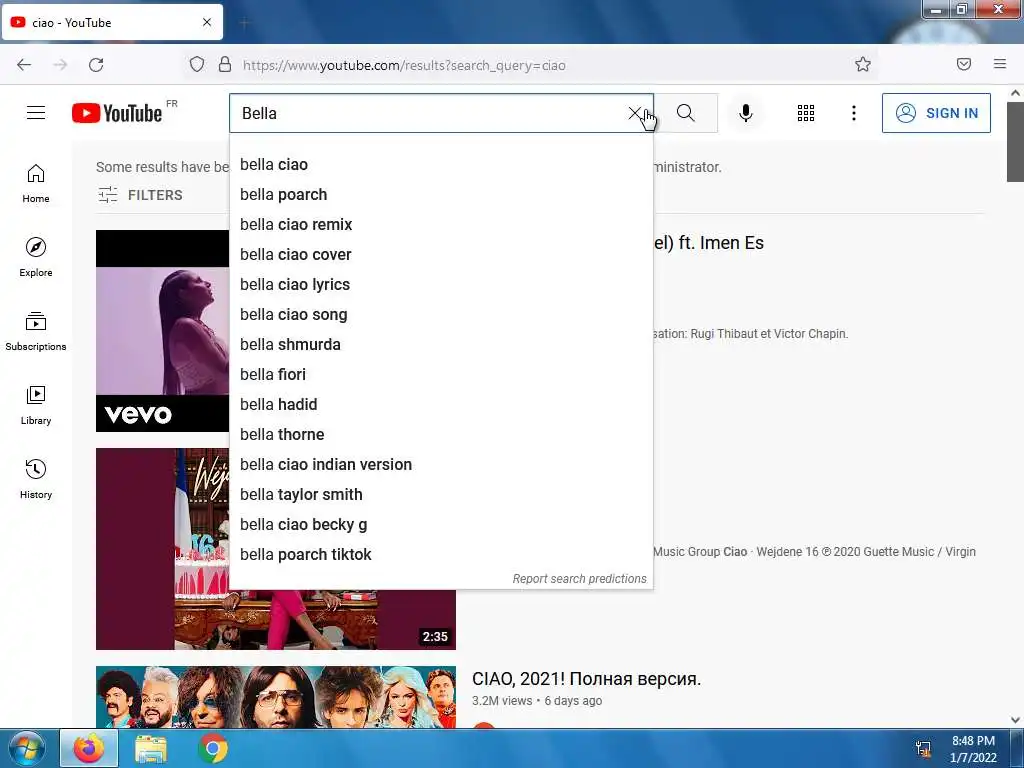Launch Chrome from the taskbar
Image resolution: width=1024 pixels, height=768 pixels.
213,749
